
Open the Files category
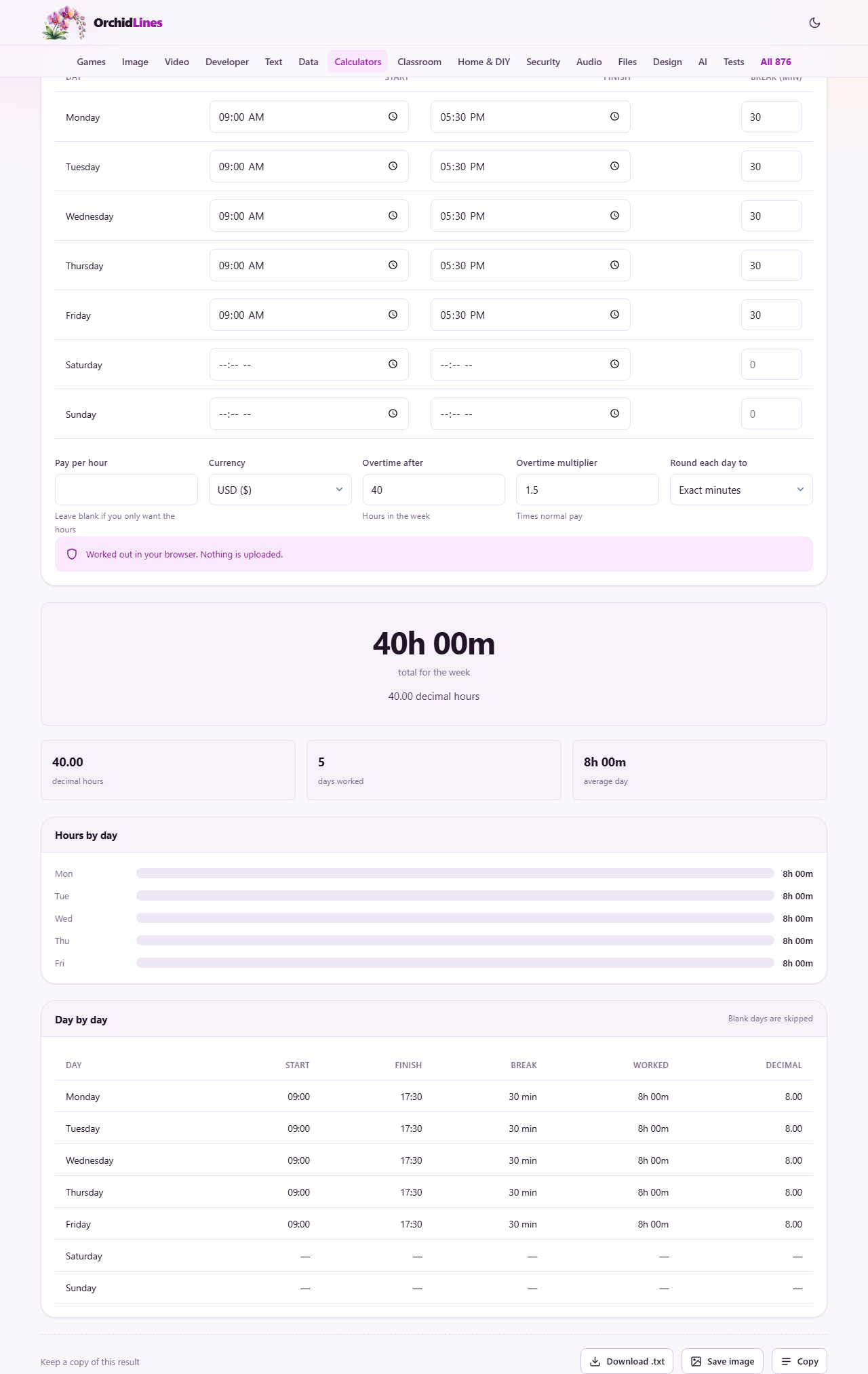pos(627,62)
